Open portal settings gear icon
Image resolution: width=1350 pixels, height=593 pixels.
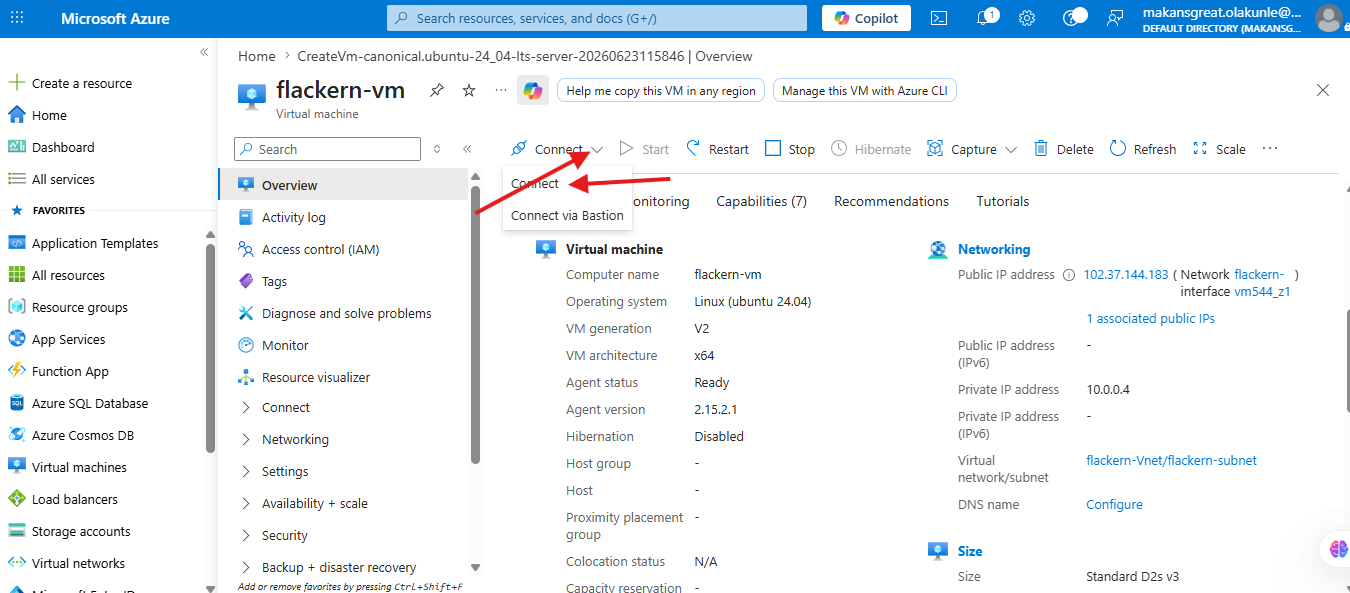tap(1027, 18)
